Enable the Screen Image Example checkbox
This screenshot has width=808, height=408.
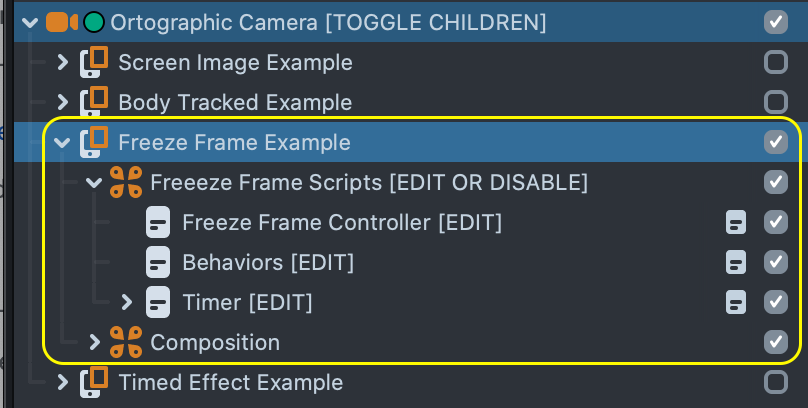click(775, 62)
